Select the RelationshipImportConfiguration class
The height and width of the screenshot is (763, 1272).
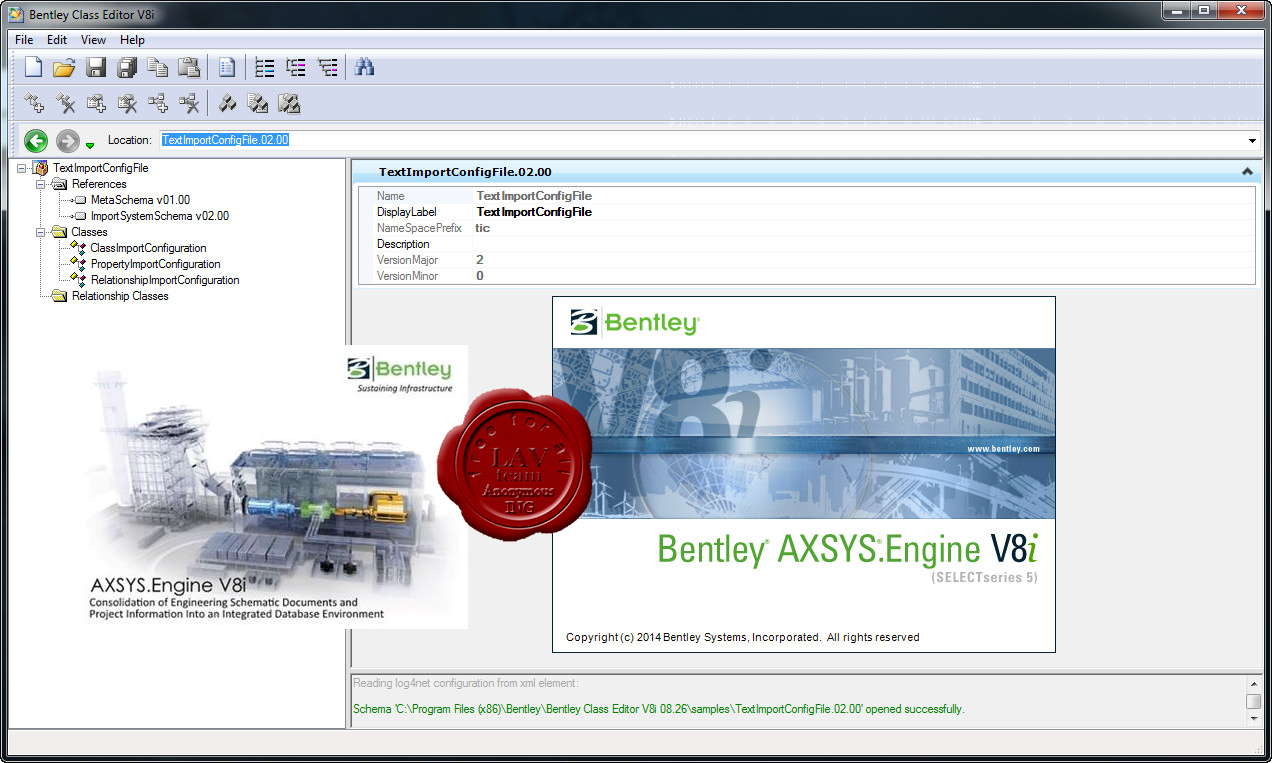pos(165,280)
